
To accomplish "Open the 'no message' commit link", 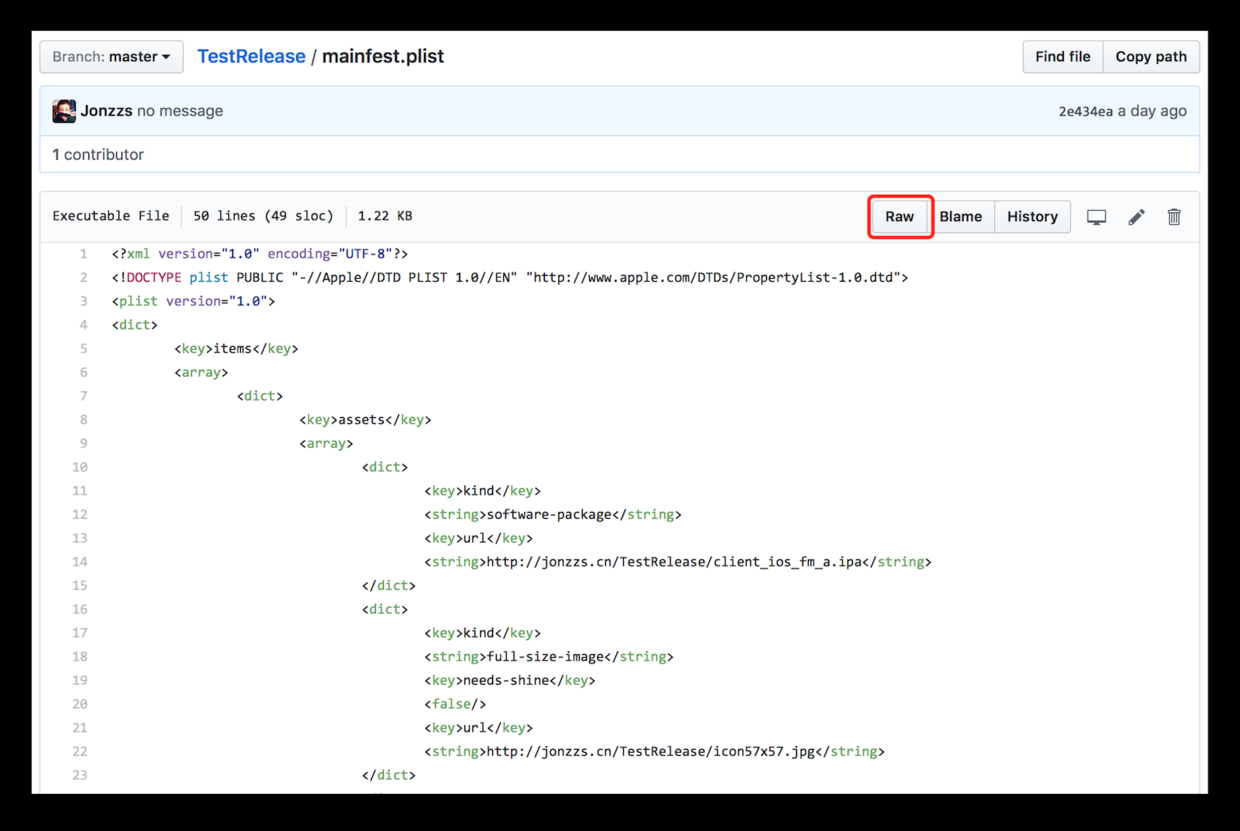I will point(180,111).
